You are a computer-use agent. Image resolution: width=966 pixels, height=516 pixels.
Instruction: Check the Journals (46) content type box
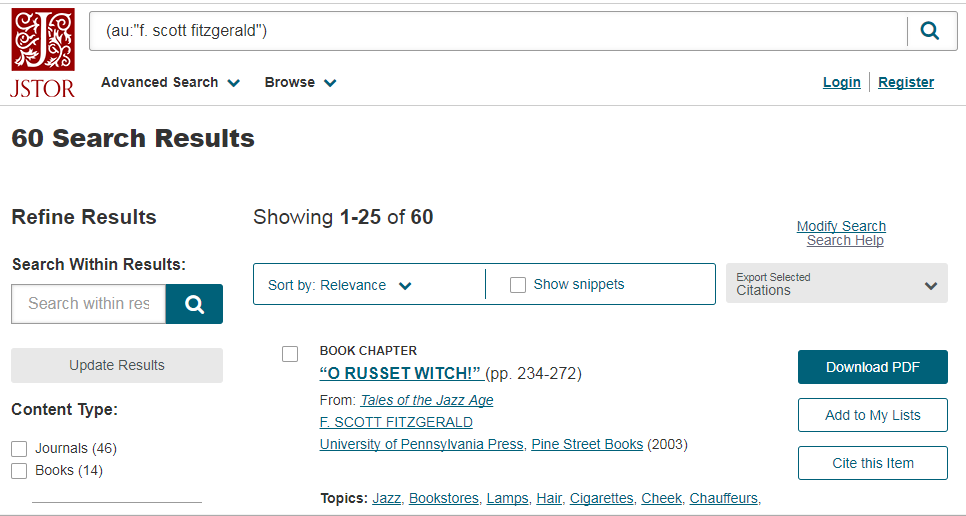[x=19, y=448]
